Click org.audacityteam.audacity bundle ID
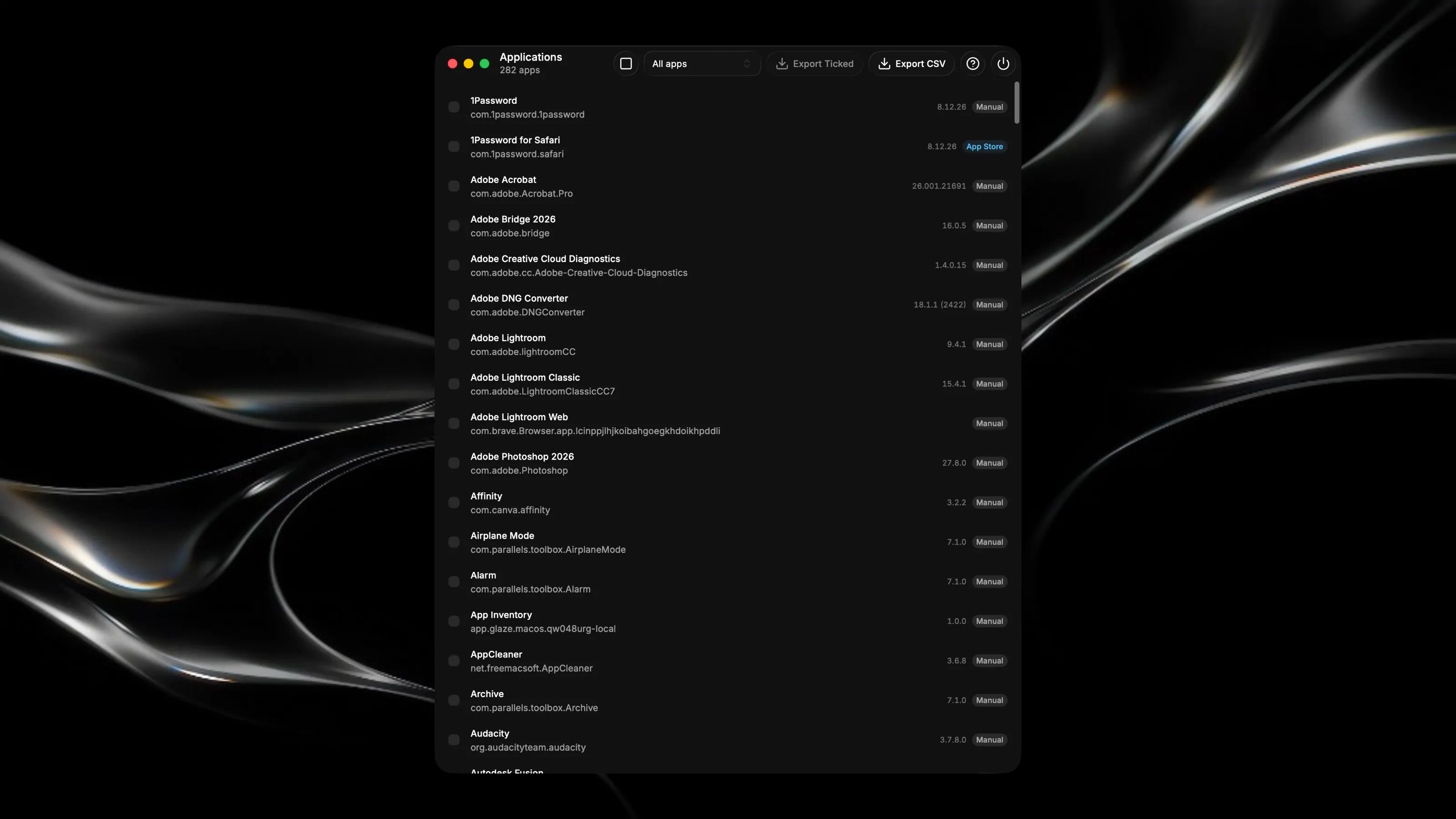Screen dimensions: 1456x819 528,747
